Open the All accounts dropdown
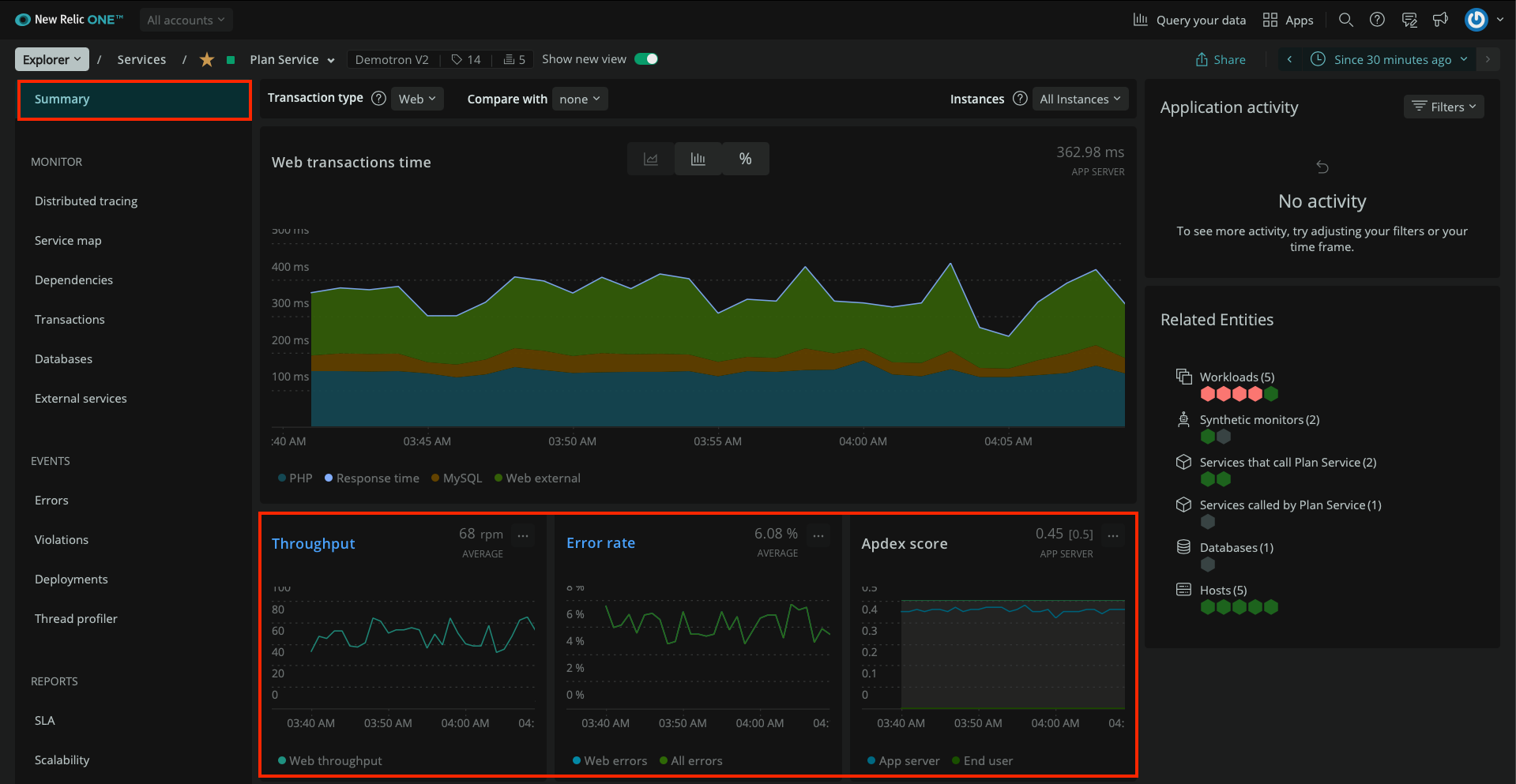 (186, 20)
